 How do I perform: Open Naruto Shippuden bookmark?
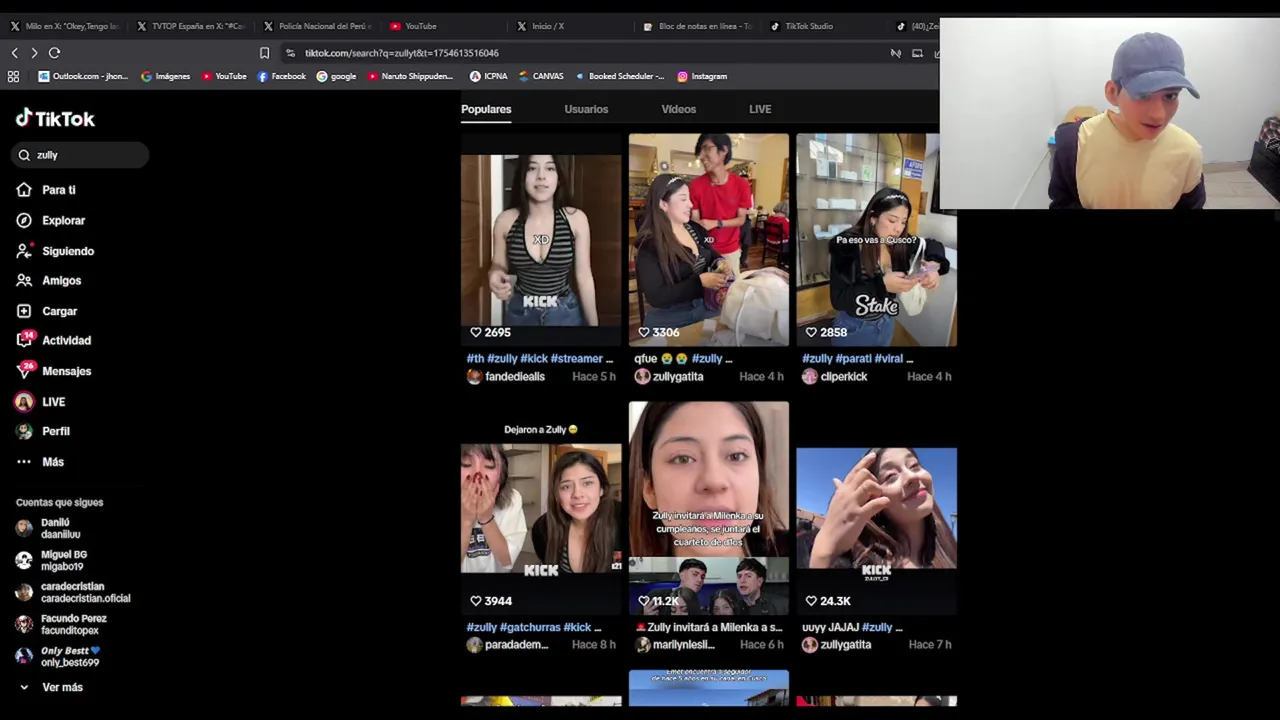410,76
